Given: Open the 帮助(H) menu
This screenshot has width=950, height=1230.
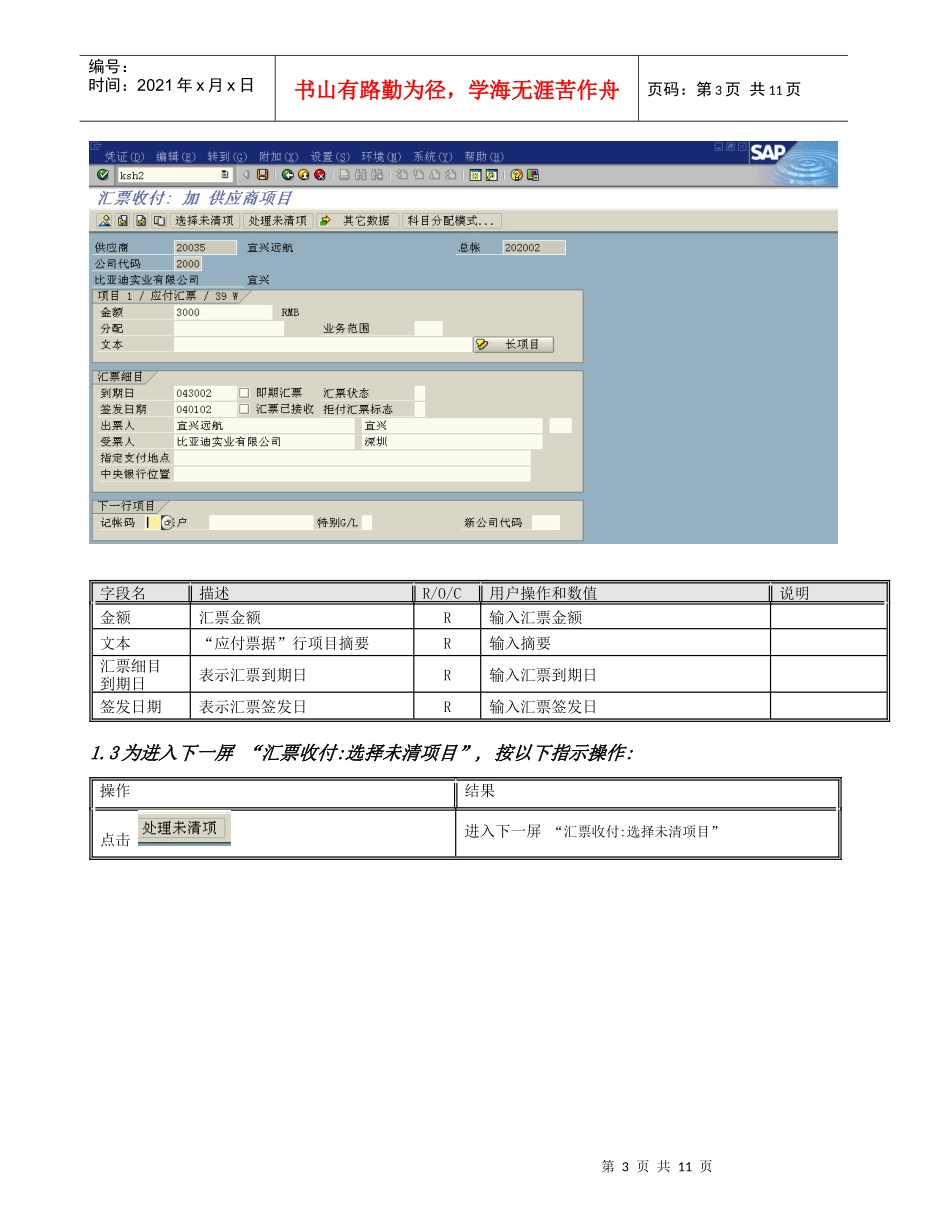Looking at the screenshot, I should point(484,157).
